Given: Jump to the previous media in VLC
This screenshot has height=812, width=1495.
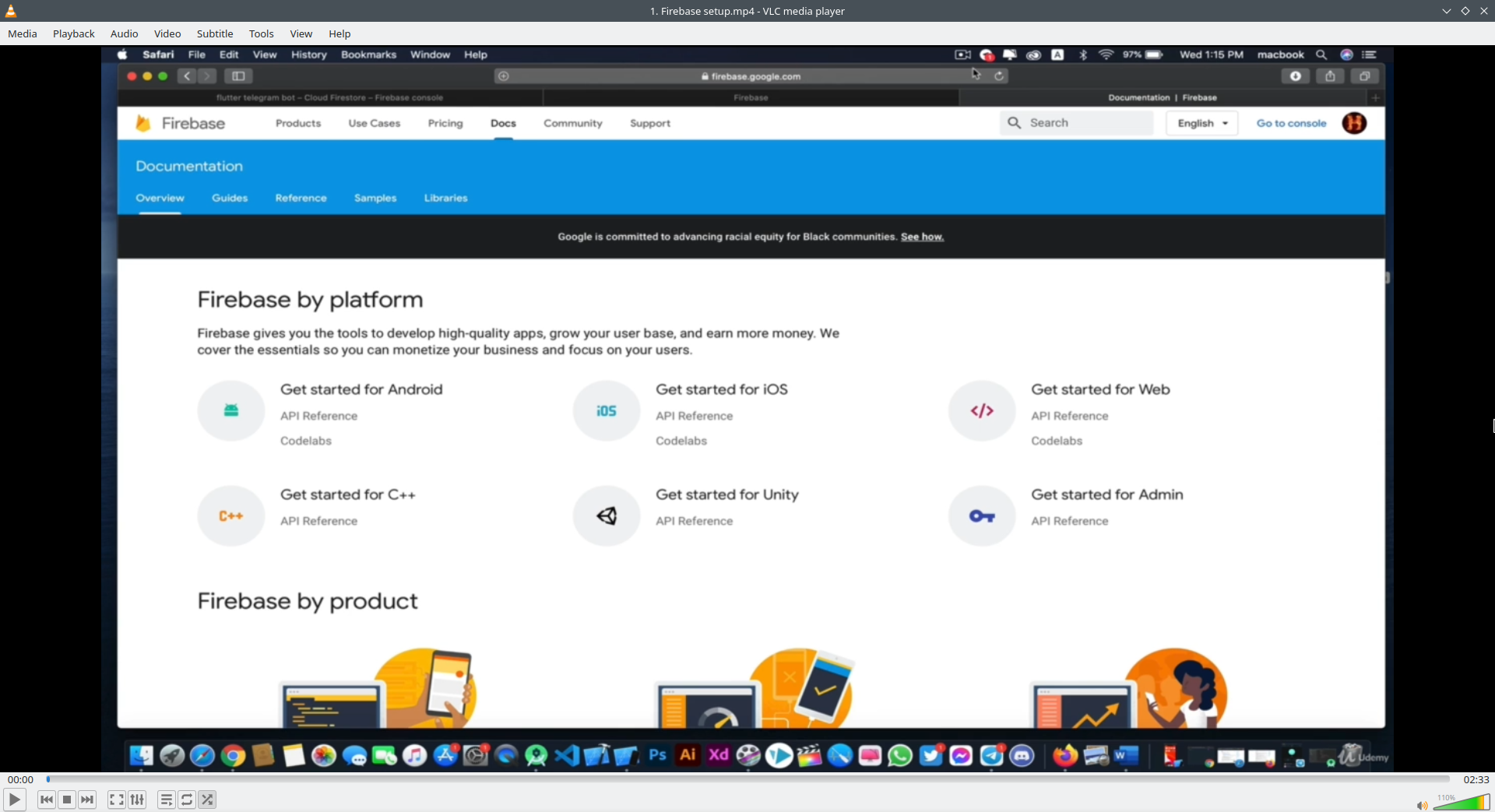Looking at the screenshot, I should click(x=47, y=800).
